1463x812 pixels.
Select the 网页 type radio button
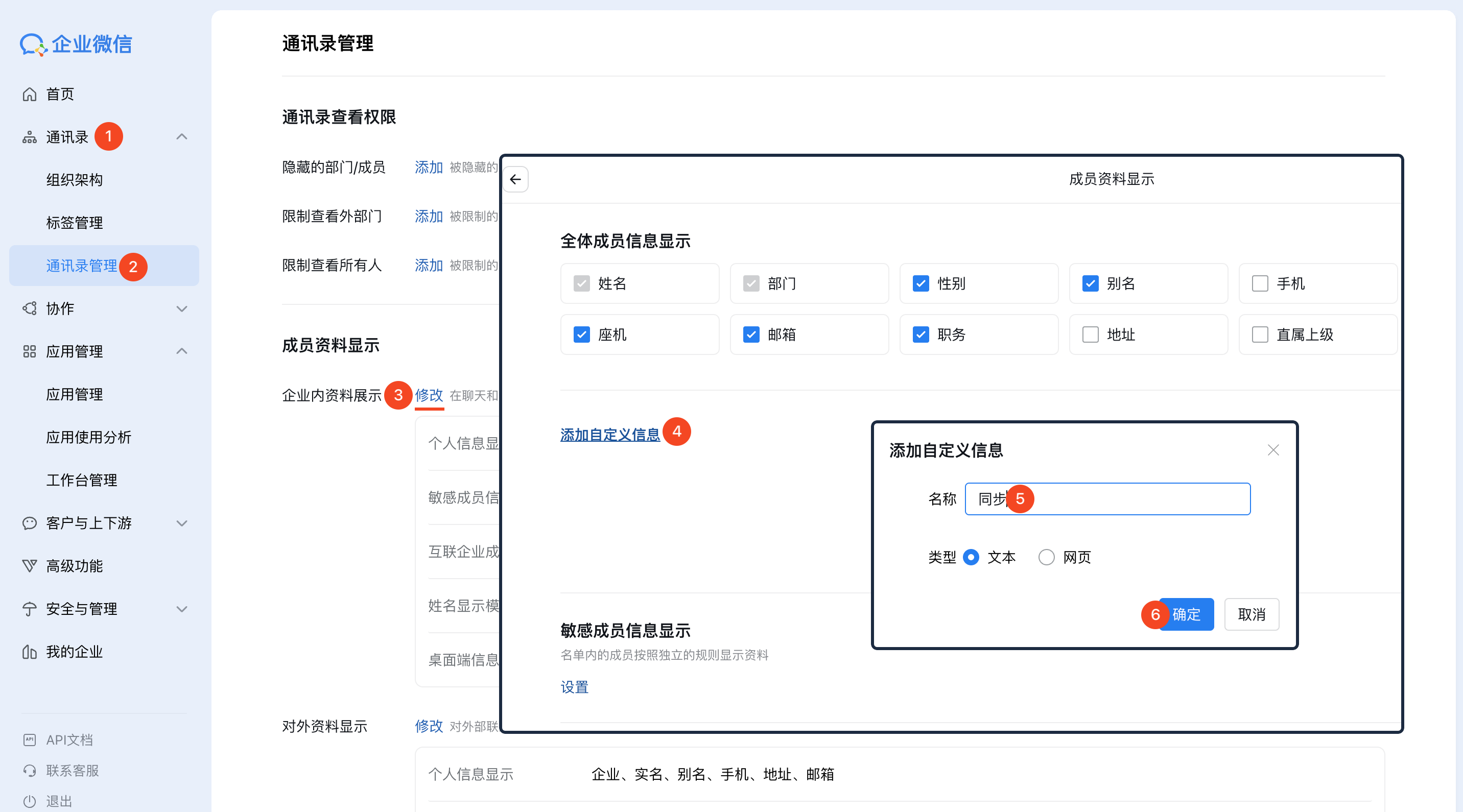click(x=1046, y=557)
